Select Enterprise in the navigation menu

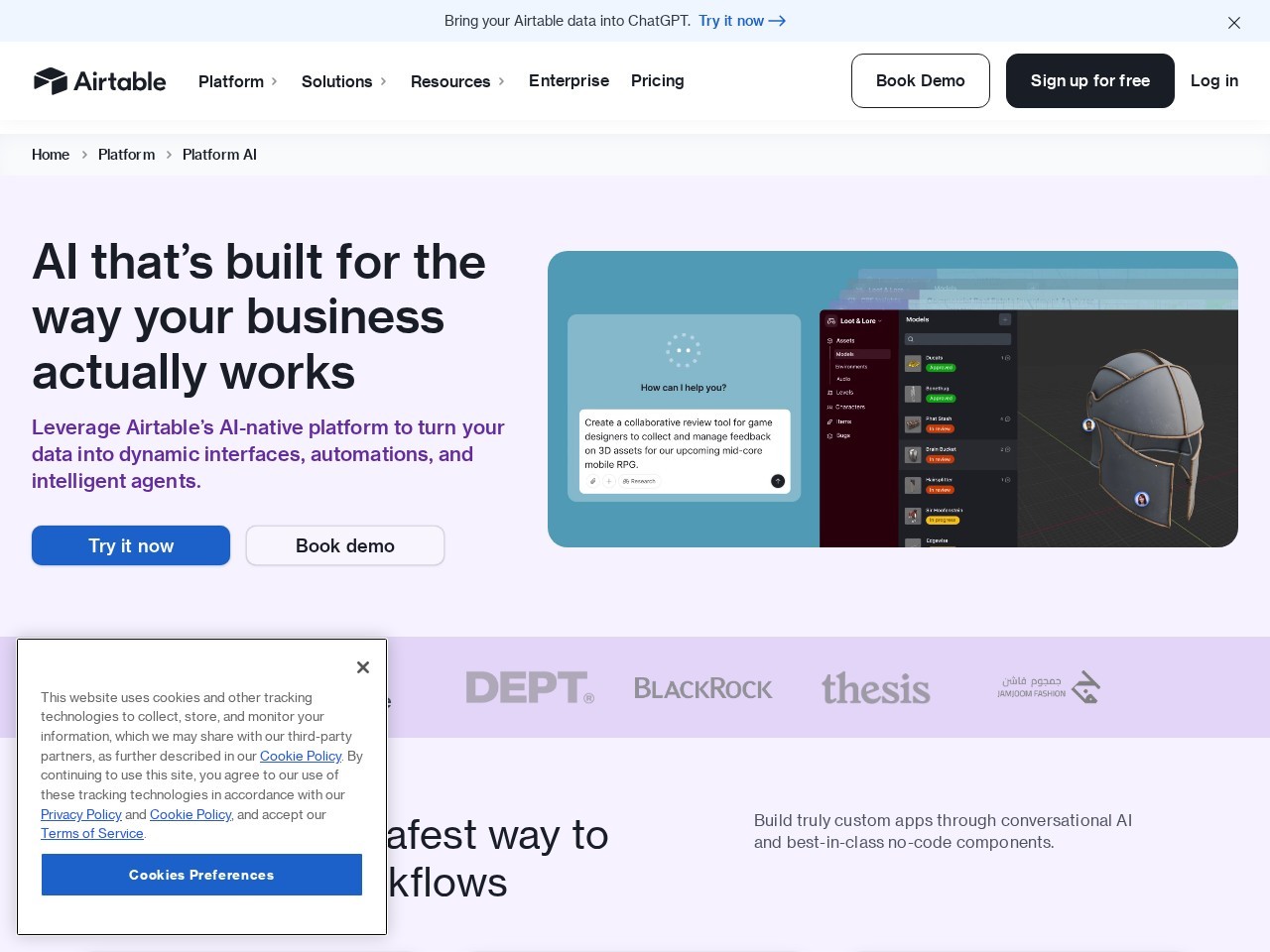point(569,81)
